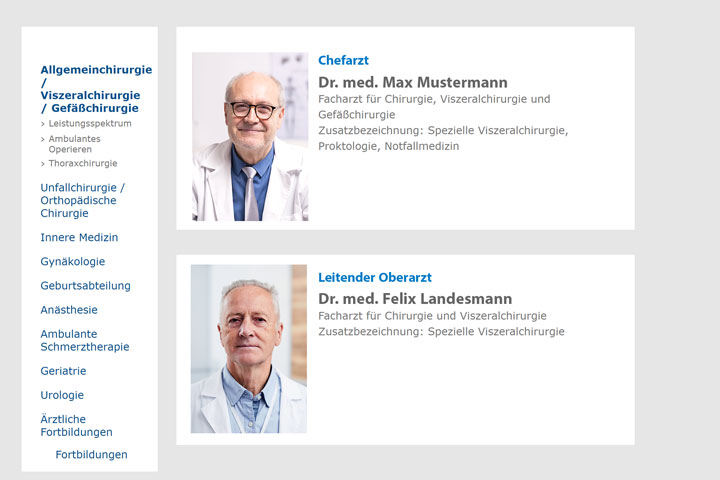Open Allgemeinchirurgie / Viszeralchirurgie / Gefäßchirurgie section
Screen dimensions: 720x480
point(96,89)
